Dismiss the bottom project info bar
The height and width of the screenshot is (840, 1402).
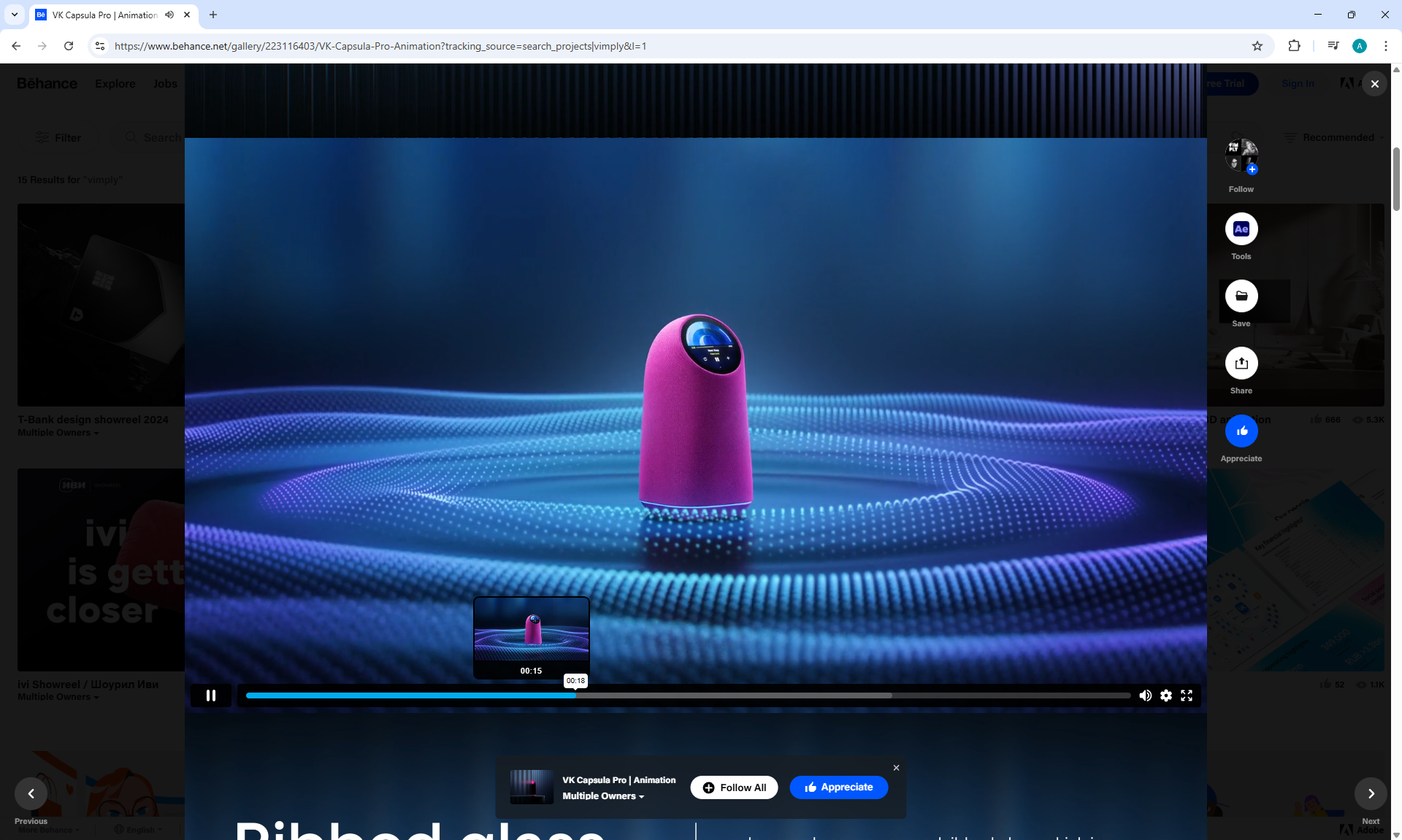pos(896,768)
